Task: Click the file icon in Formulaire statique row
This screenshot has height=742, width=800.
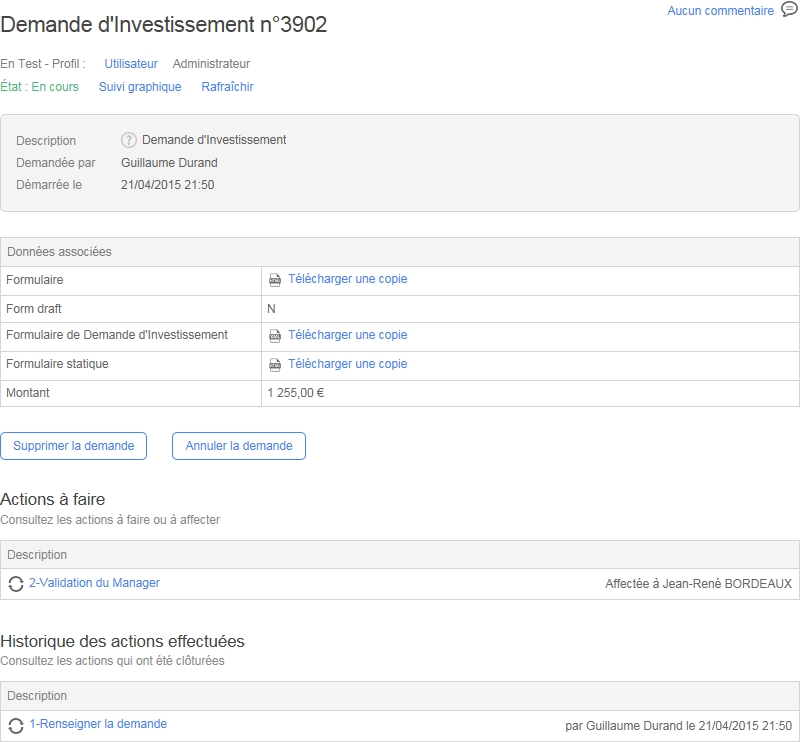Action: (275, 365)
